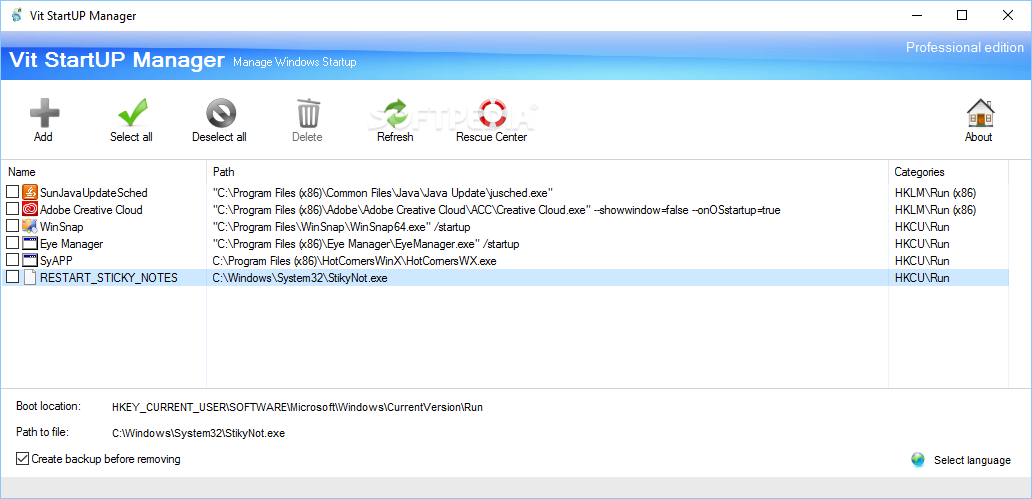Sort by the Categories column header
Screen dimensions: 1032x499
(948, 172)
